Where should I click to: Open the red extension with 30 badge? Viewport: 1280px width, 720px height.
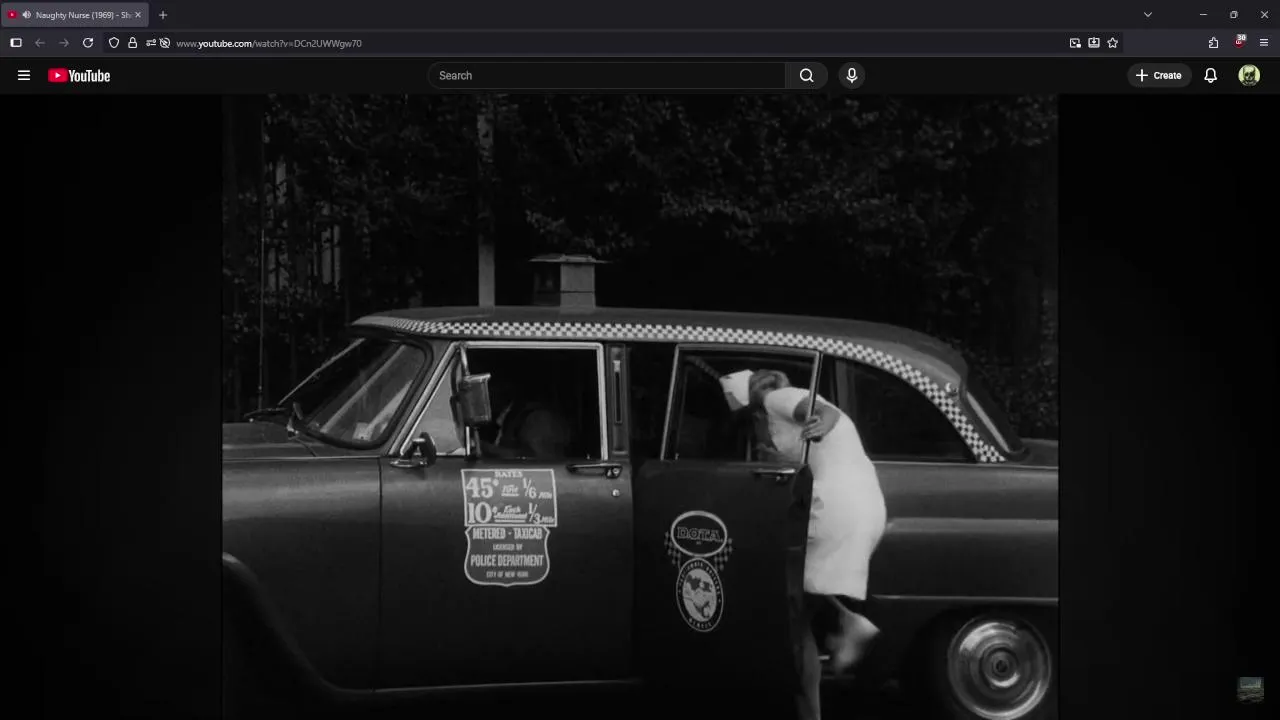1240,42
